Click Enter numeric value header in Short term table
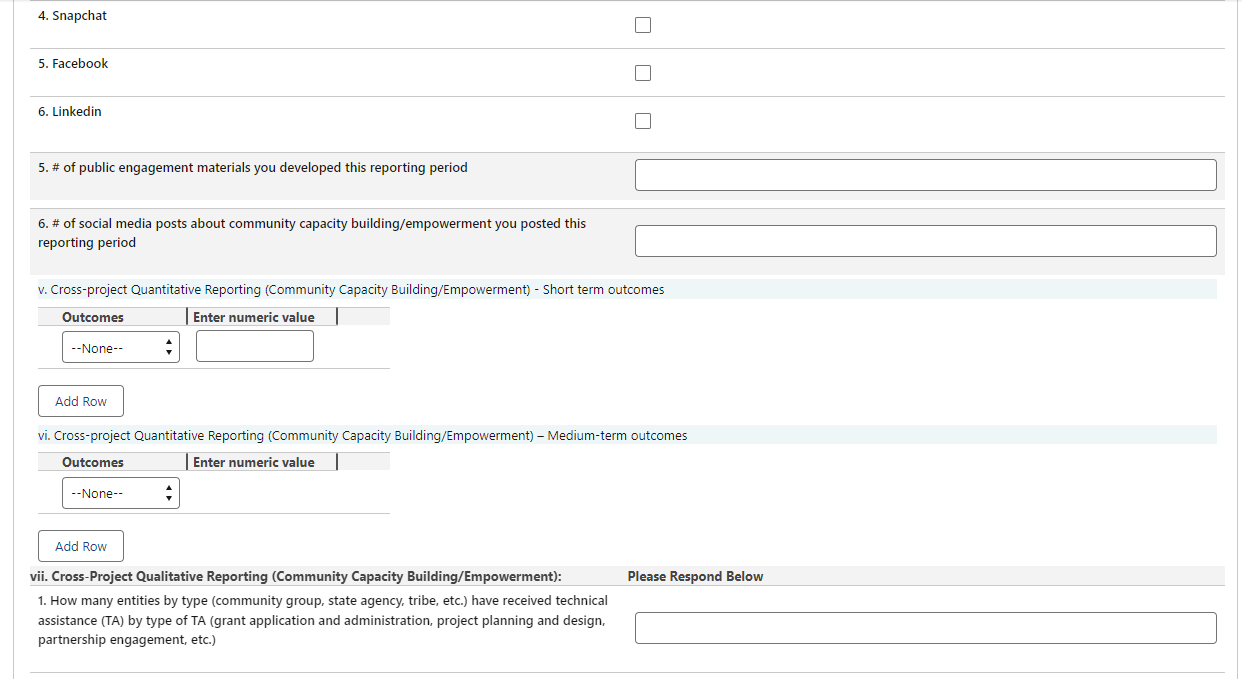 click(x=254, y=317)
